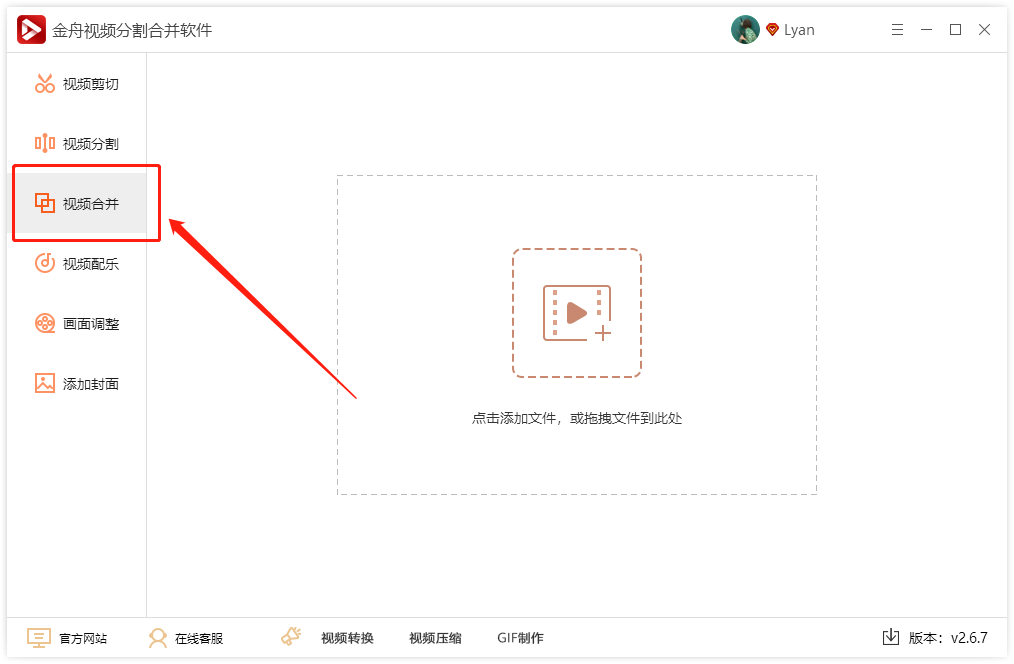Screen dimensions: 1014x664
Task: Click the red app logo icon
Action: (x=30, y=29)
